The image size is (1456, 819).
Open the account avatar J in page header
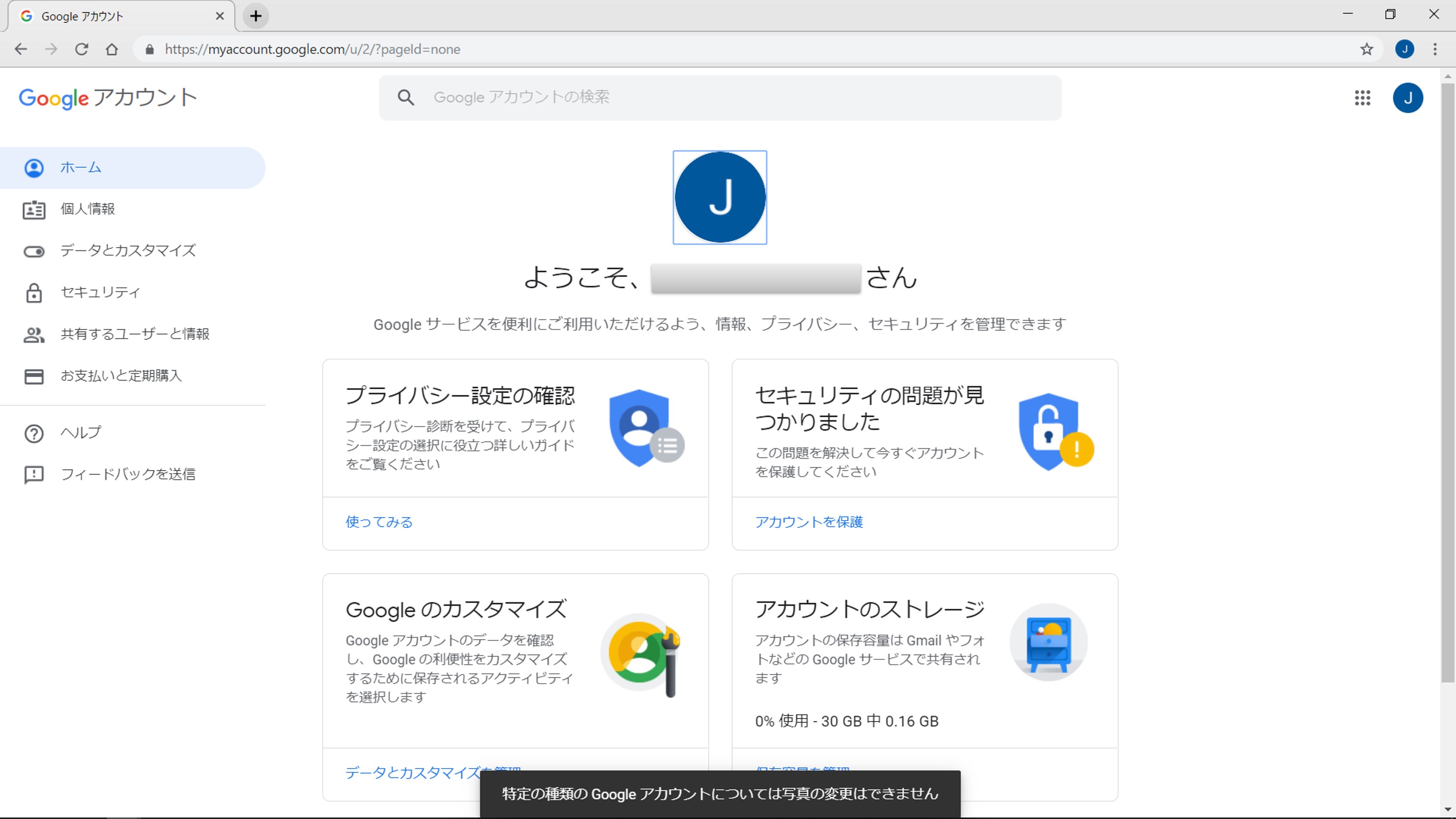coord(1408,98)
